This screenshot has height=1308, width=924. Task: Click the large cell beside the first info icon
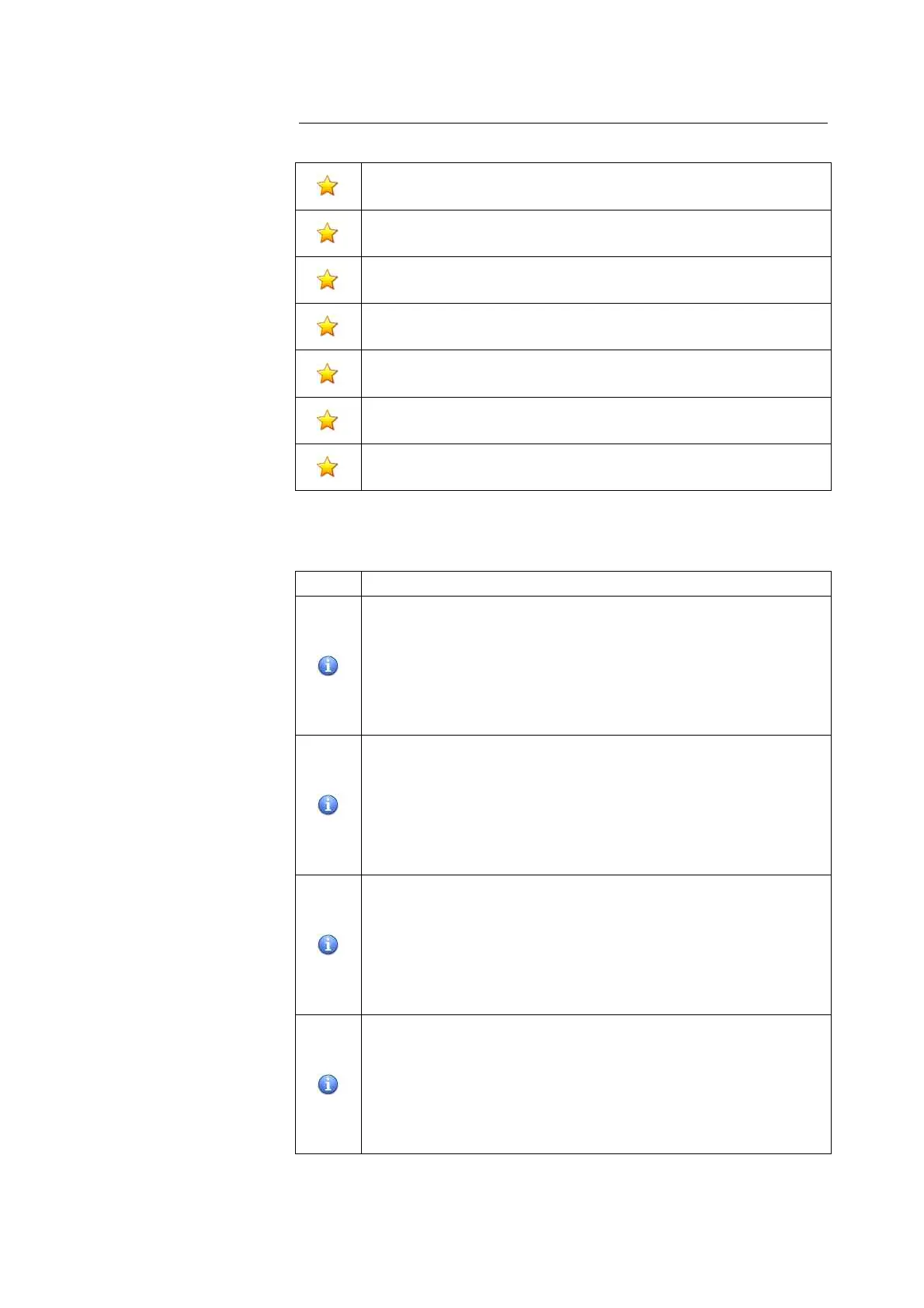(x=596, y=666)
